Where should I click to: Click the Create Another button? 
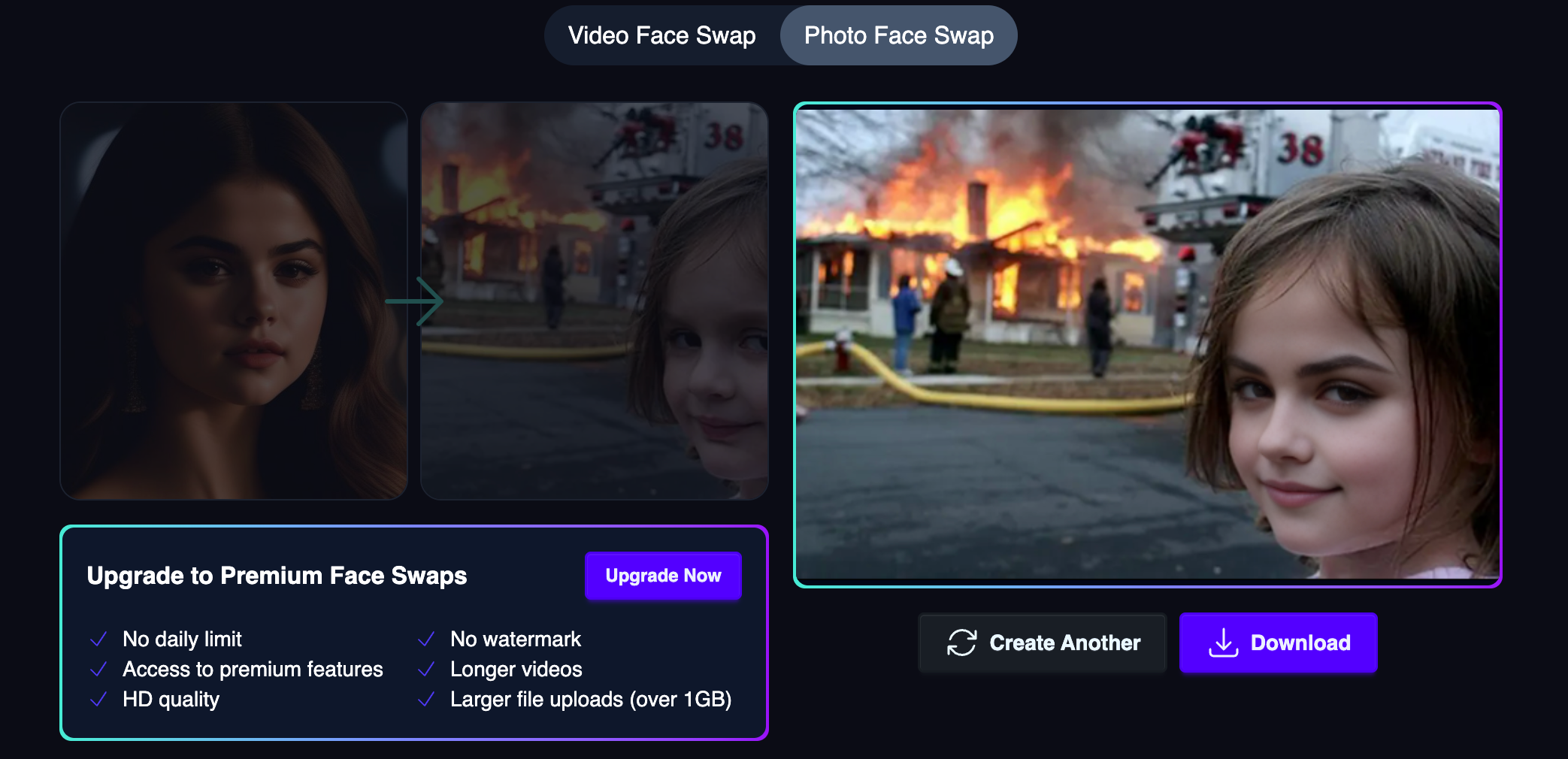coord(1042,643)
